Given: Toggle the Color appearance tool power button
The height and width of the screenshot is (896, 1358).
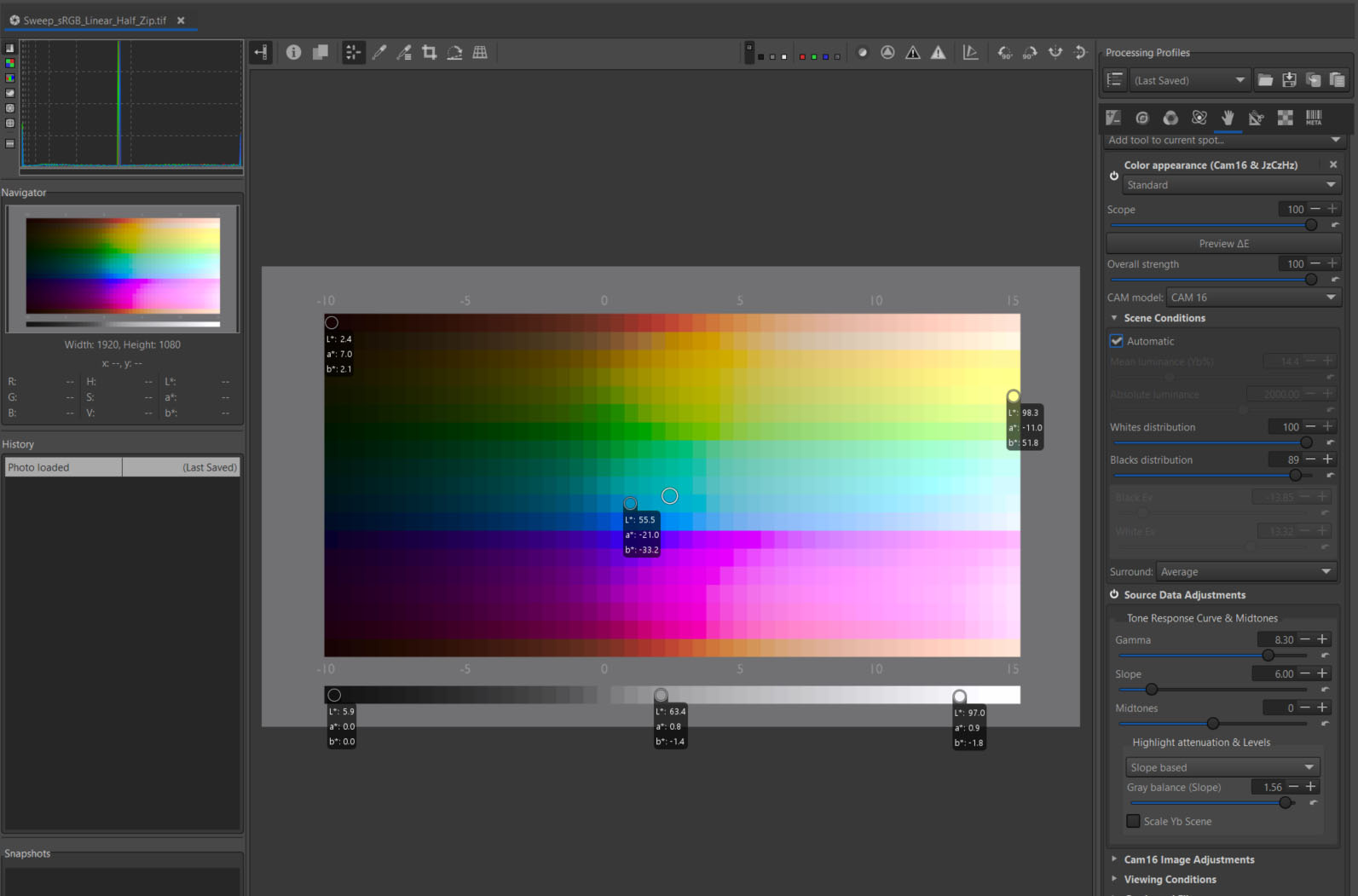Looking at the screenshot, I should pyautogui.click(x=1114, y=176).
